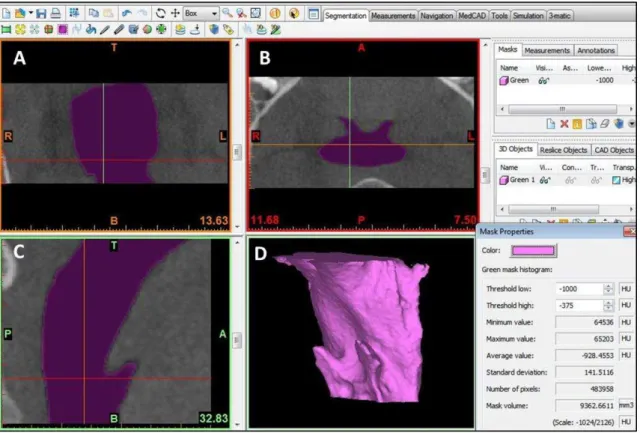Viewport: 640px width, 433px height.
Task: Open the round dropdown arrow after mask icons
Action: coord(632,124)
